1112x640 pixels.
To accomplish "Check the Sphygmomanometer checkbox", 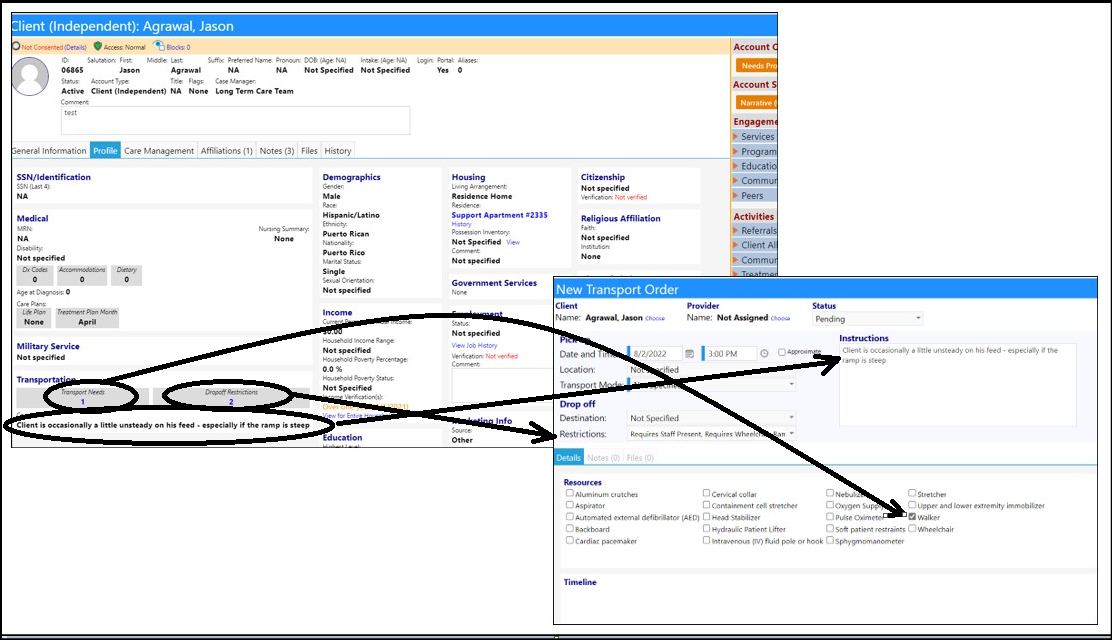I will click(830, 540).
